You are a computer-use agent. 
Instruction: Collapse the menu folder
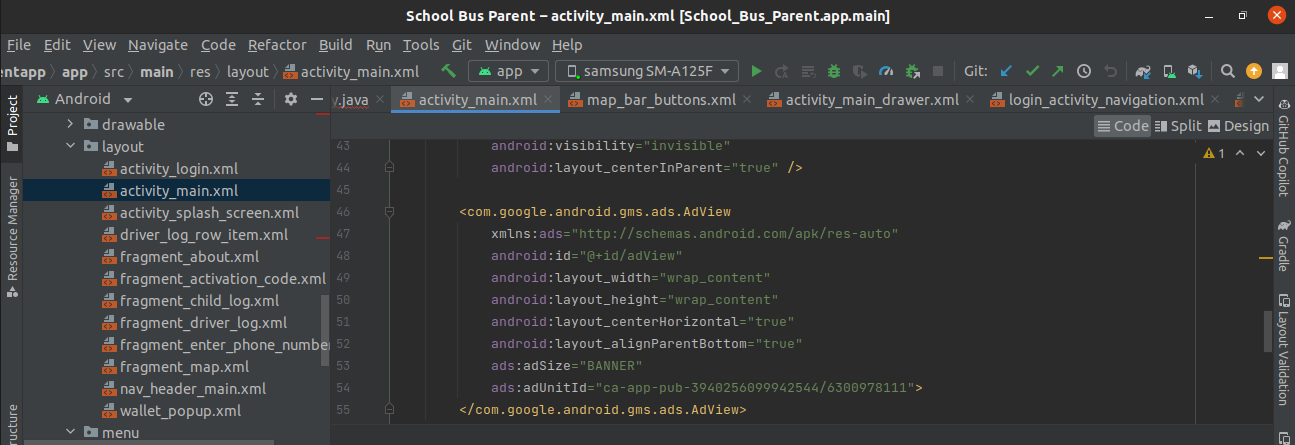(70, 433)
